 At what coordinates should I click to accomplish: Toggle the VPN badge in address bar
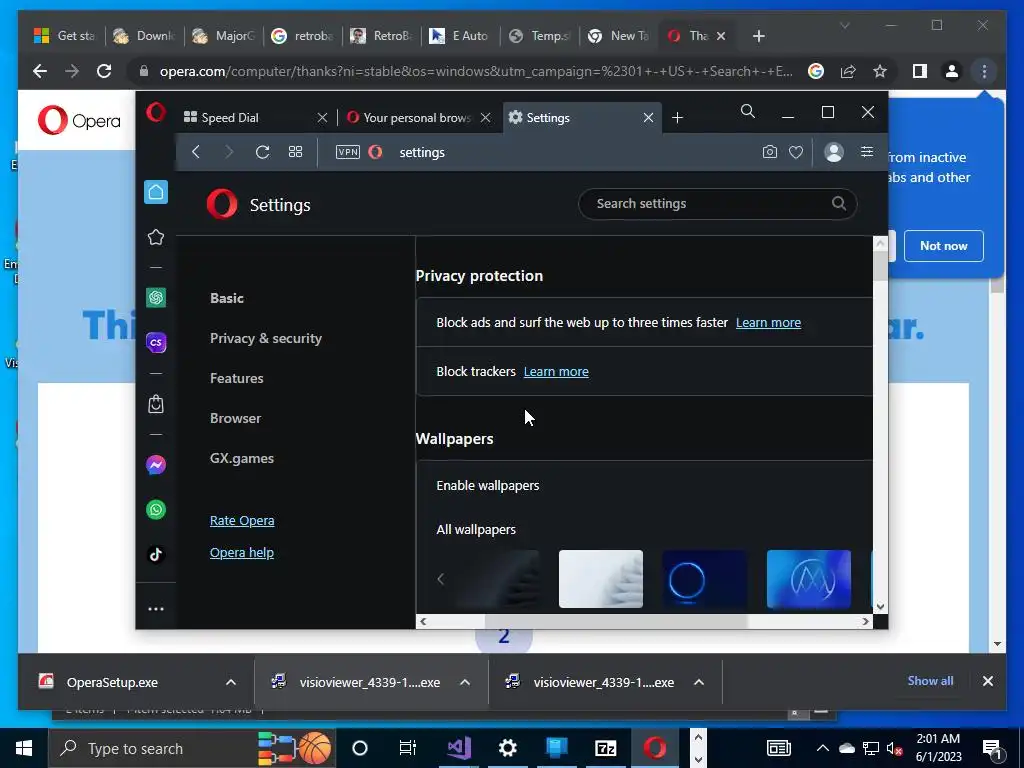tap(347, 152)
